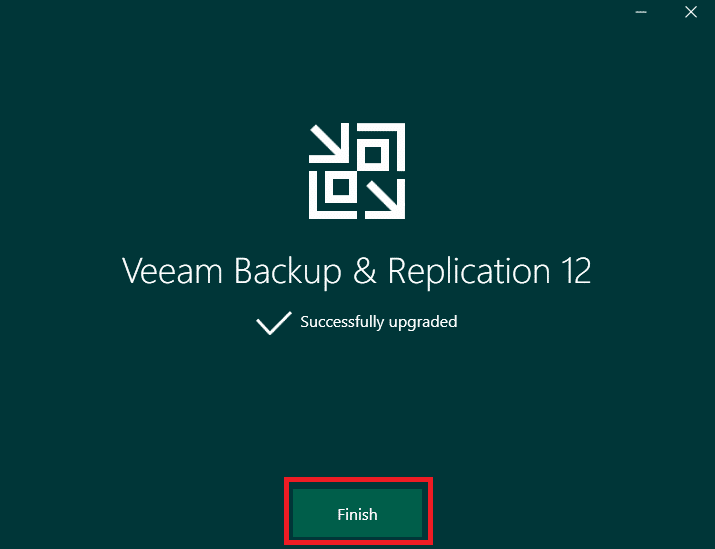This screenshot has width=715, height=549.
Task: Click the word "upgraded" in the status line
Action: [423, 322]
